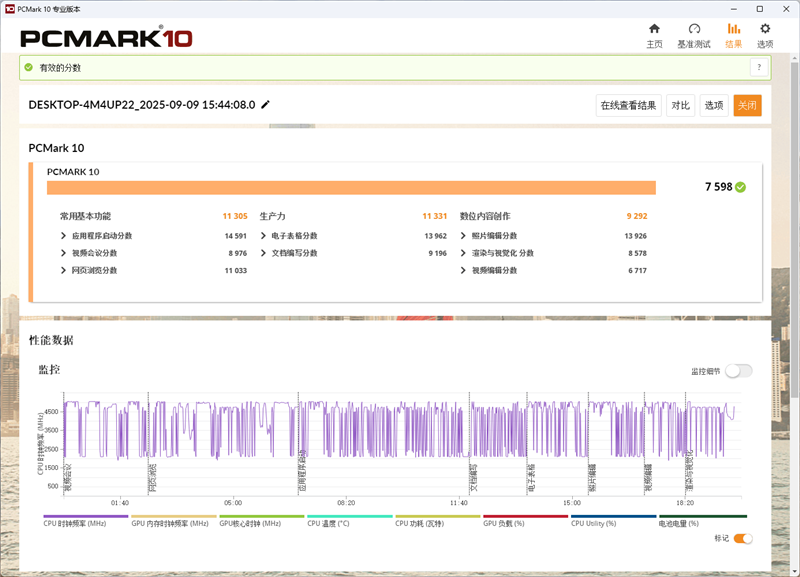Select CPU 时钟频率 (MHz) legend swatch
This screenshot has height=577, width=800.
coord(86,516)
